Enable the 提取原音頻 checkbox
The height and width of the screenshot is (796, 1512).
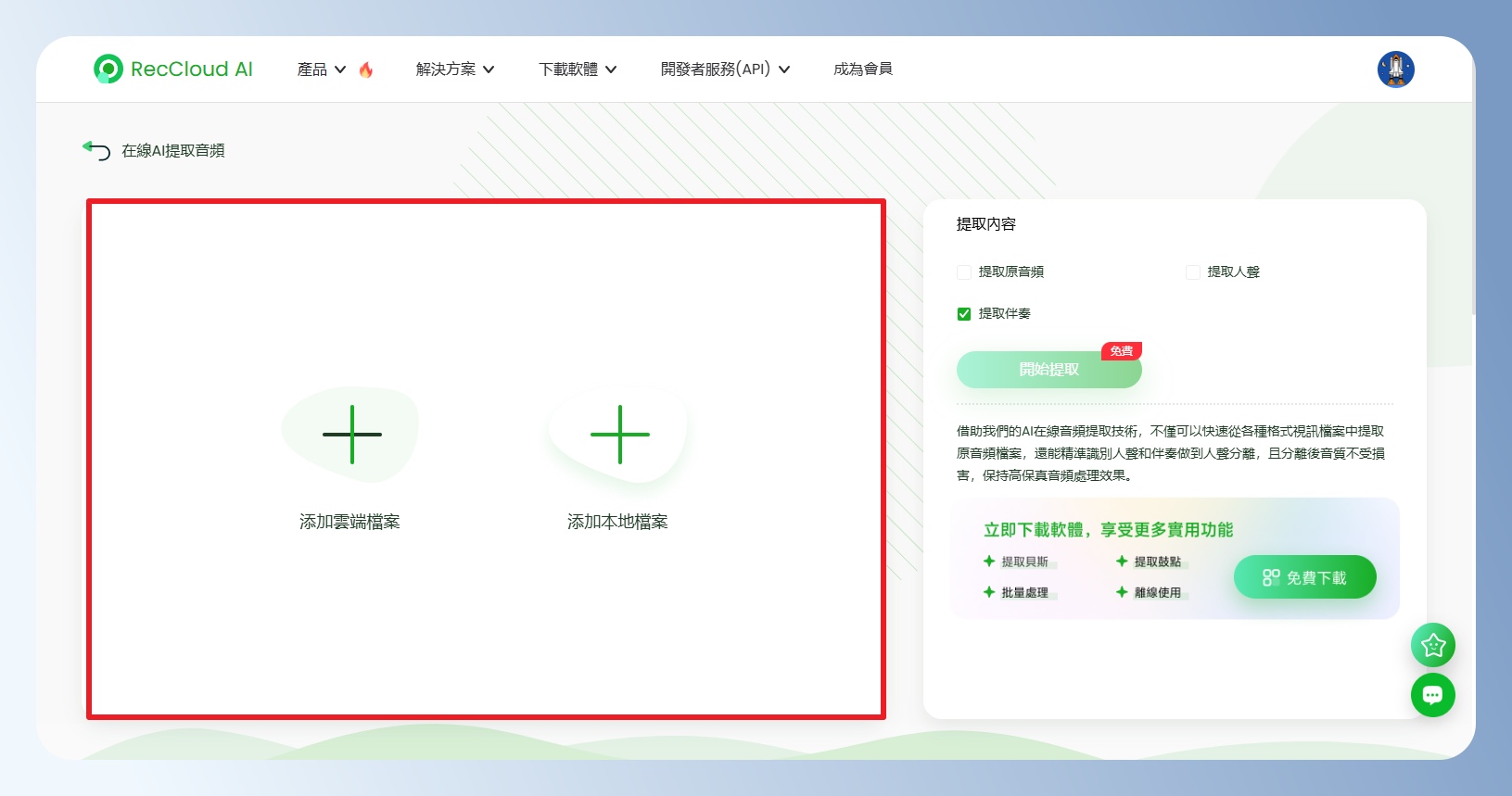964,272
